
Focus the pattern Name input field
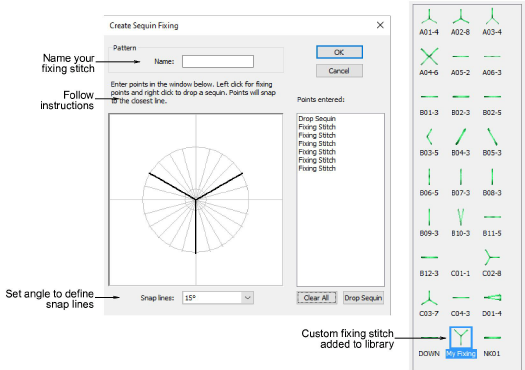[x=218, y=61]
